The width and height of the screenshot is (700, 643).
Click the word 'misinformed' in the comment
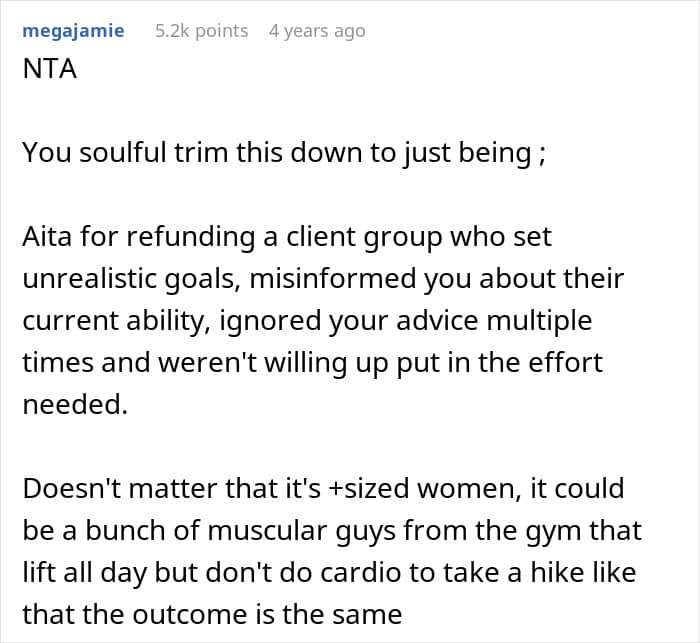(x=332, y=278)
